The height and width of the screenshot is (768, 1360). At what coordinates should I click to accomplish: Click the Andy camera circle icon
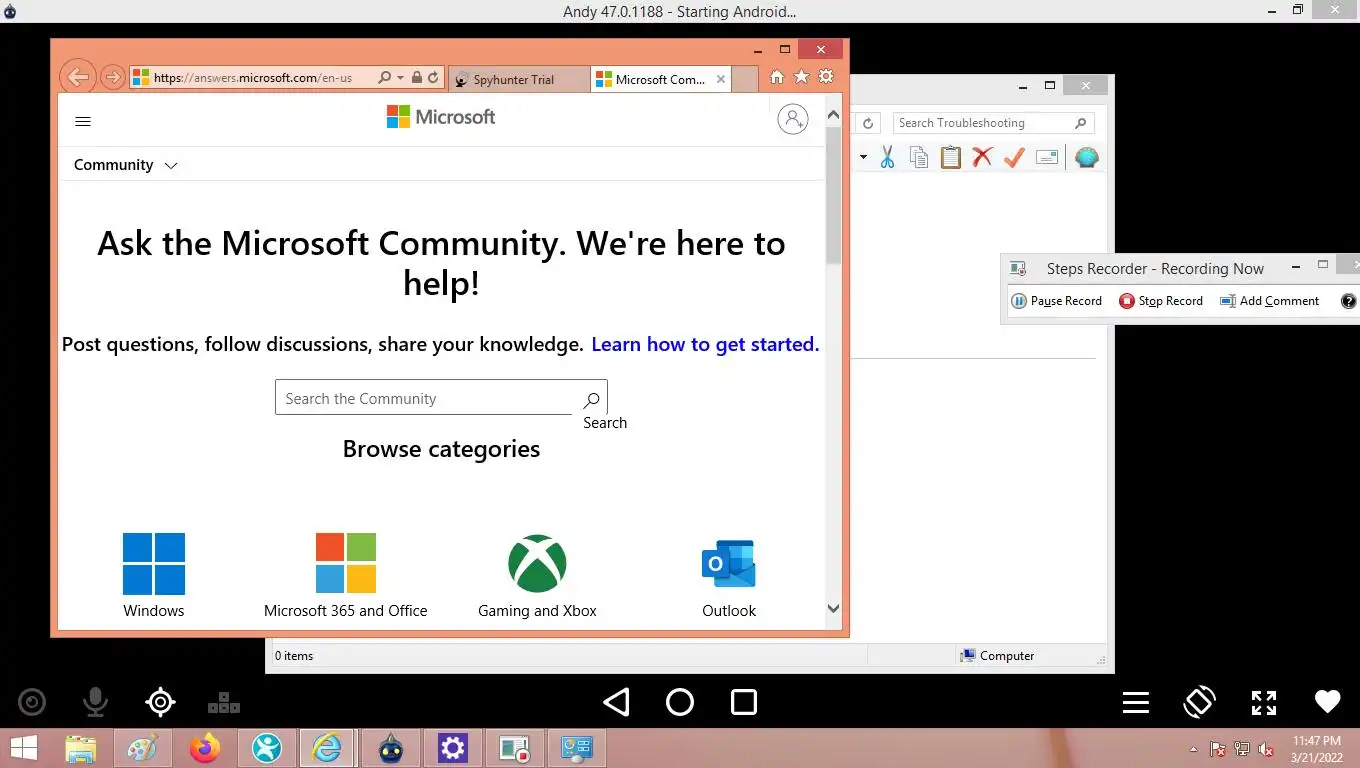coord(32,702)
